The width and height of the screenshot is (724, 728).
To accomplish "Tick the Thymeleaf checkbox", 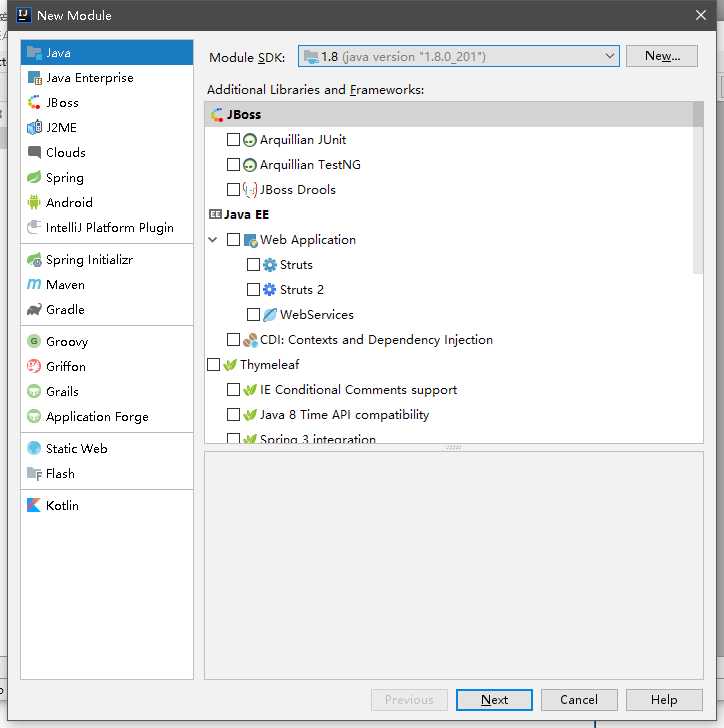I will click(x=213, y=364).
